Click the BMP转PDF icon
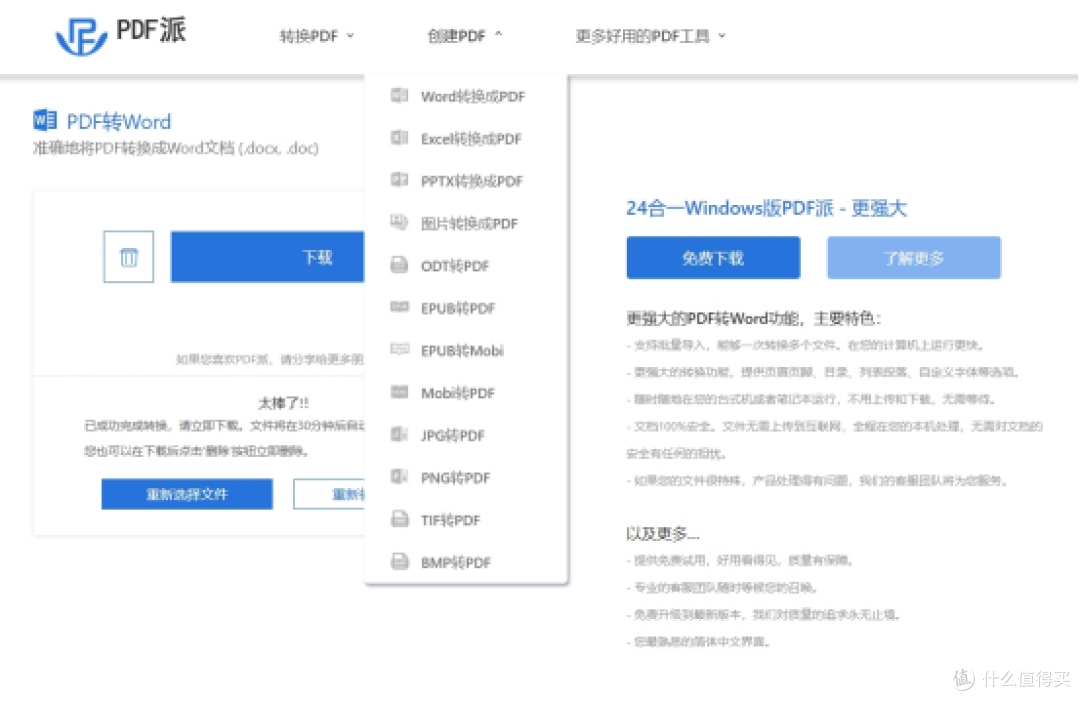Image resolution: width=1080 pixels, height=701 pixels. pyautogui.click(x=399, y=562)
